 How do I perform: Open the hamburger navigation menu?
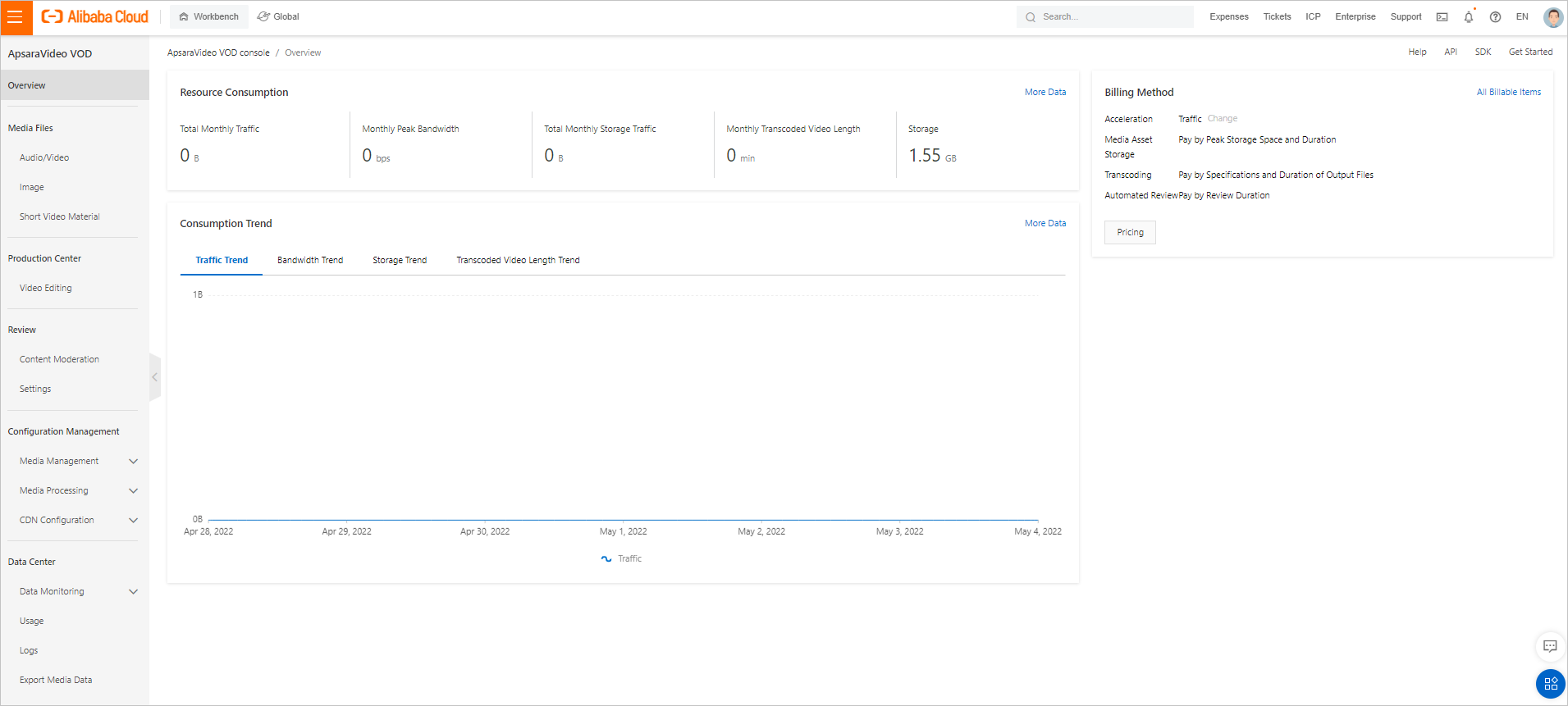click(x=16, y=17)
